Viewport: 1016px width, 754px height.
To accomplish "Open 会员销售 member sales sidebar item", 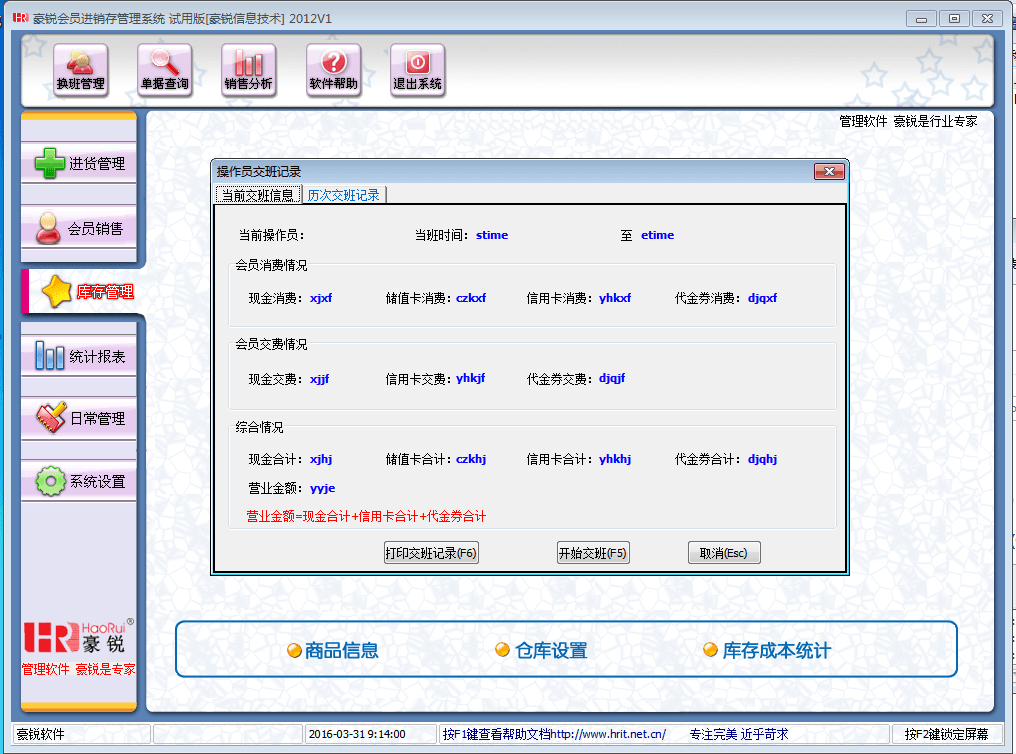I will pos(79,229).
